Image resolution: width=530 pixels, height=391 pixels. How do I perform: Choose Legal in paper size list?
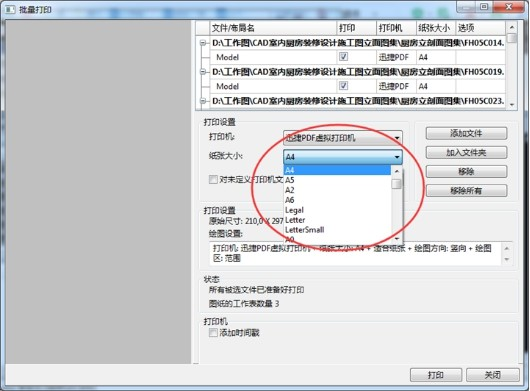pyautogui.click(x=337, y=210)
